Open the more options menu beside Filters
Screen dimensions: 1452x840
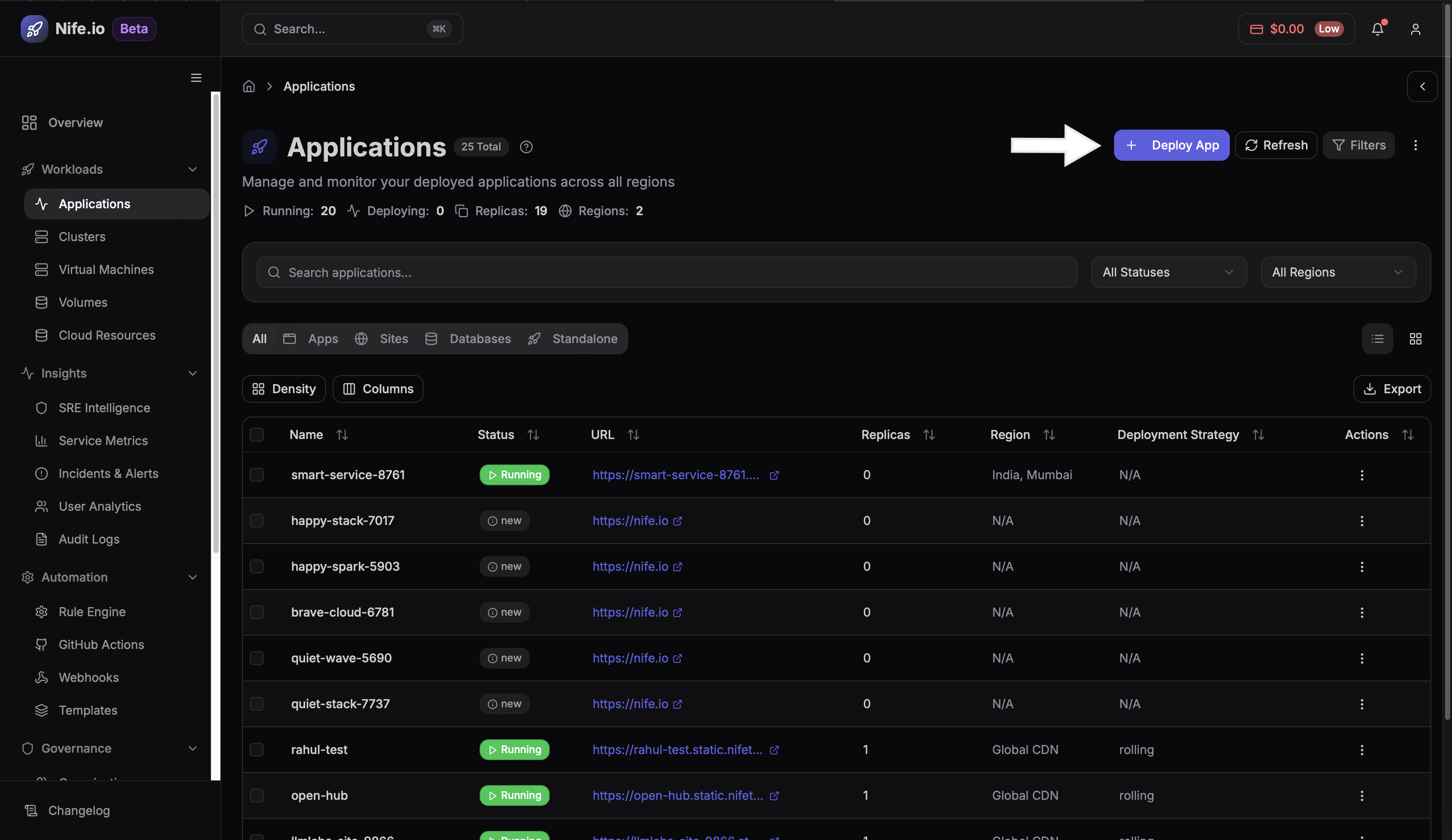[1416, 145]
